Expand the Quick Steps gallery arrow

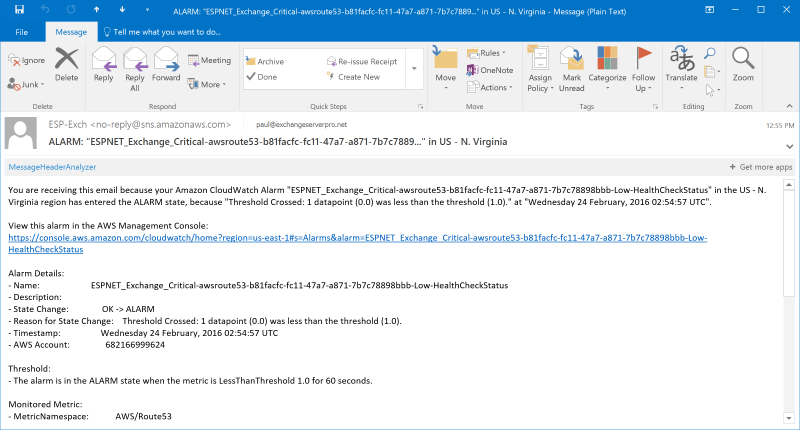pyautogui.click(x=414, y=68)
